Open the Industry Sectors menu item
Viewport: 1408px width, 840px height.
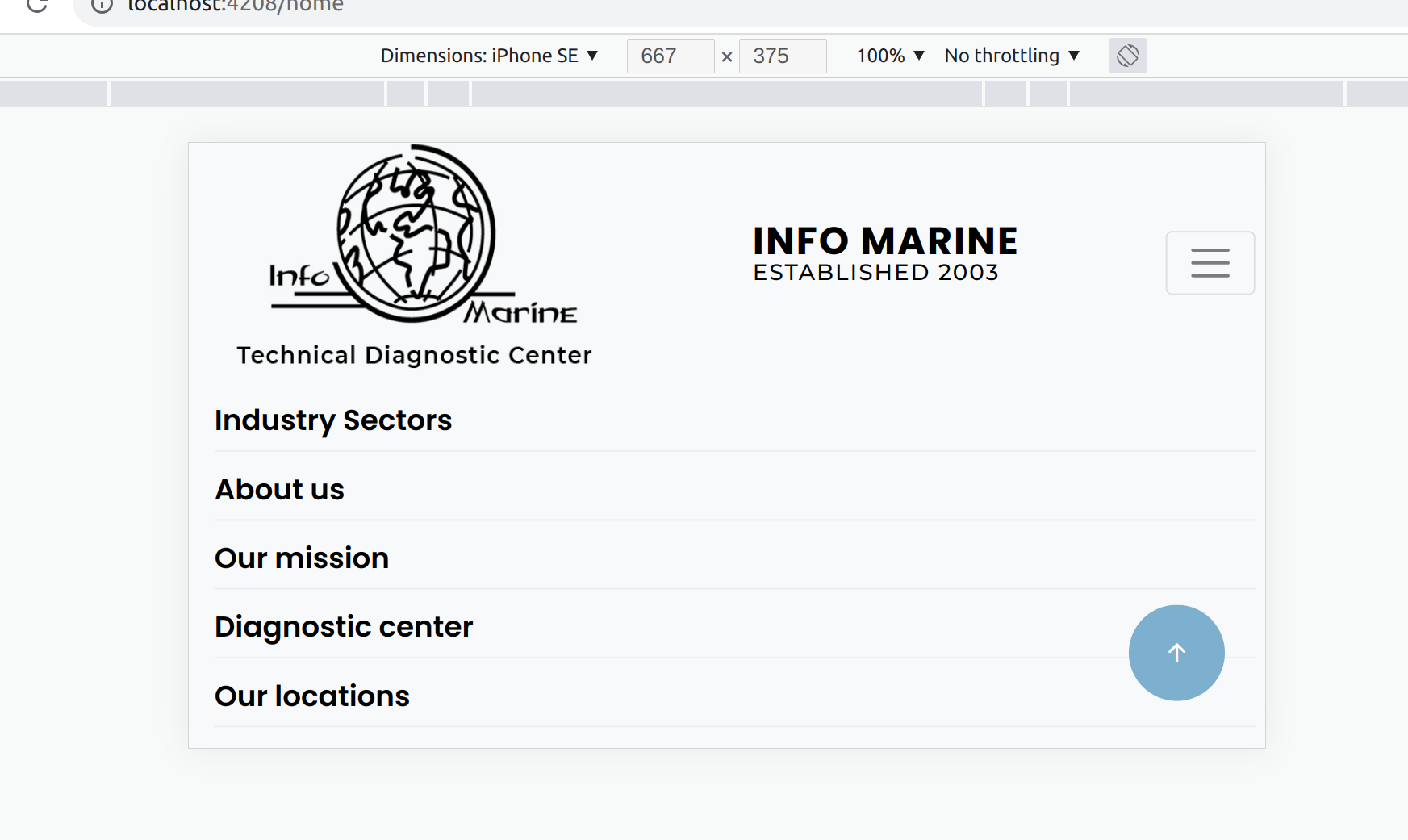[333, 420]
